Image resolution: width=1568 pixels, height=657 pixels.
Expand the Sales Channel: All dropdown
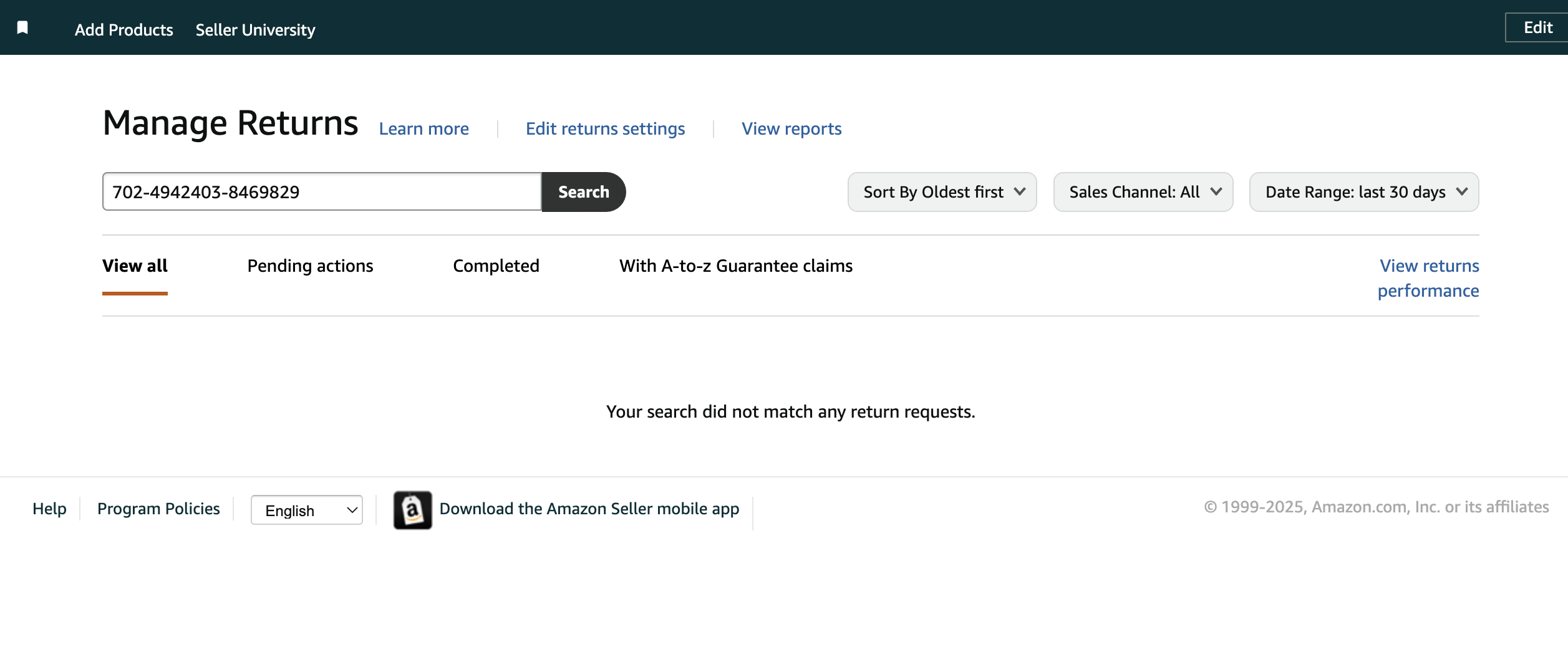(1143, 191)
